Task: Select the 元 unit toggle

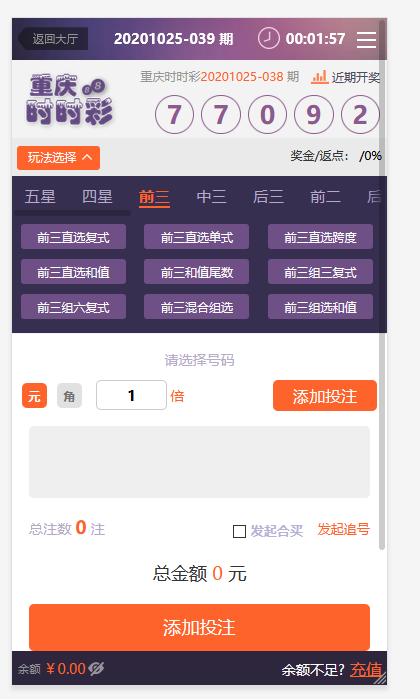Action: (x=34, y=395)
